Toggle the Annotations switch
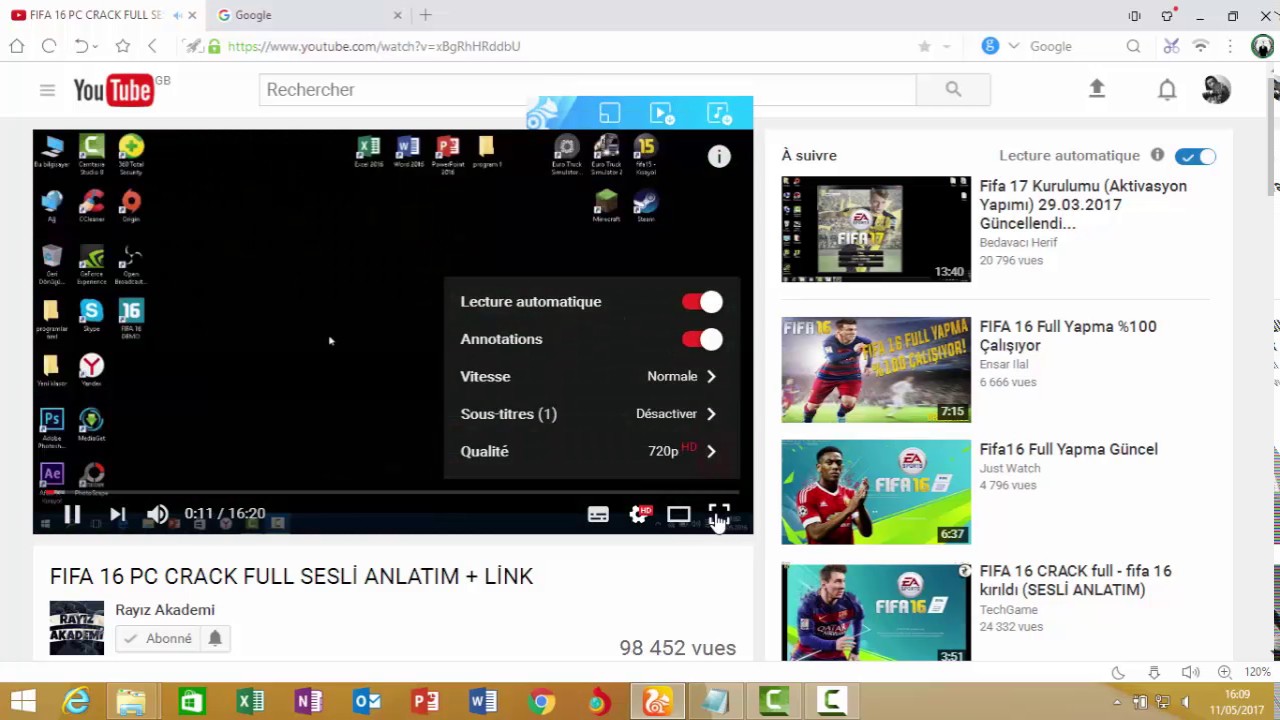 pos(702,339)
